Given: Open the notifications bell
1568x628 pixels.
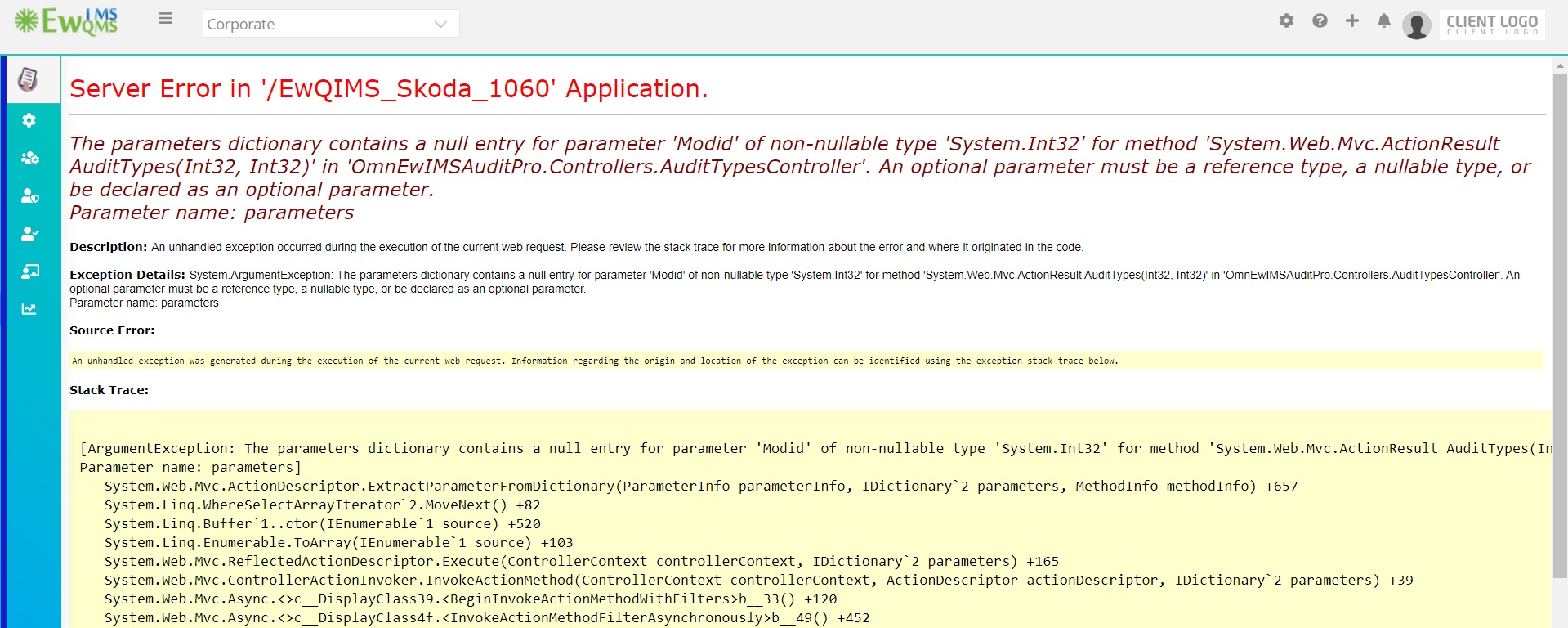Looking at the screenshot, I should pyautogui.click(x=1383, y=20).
